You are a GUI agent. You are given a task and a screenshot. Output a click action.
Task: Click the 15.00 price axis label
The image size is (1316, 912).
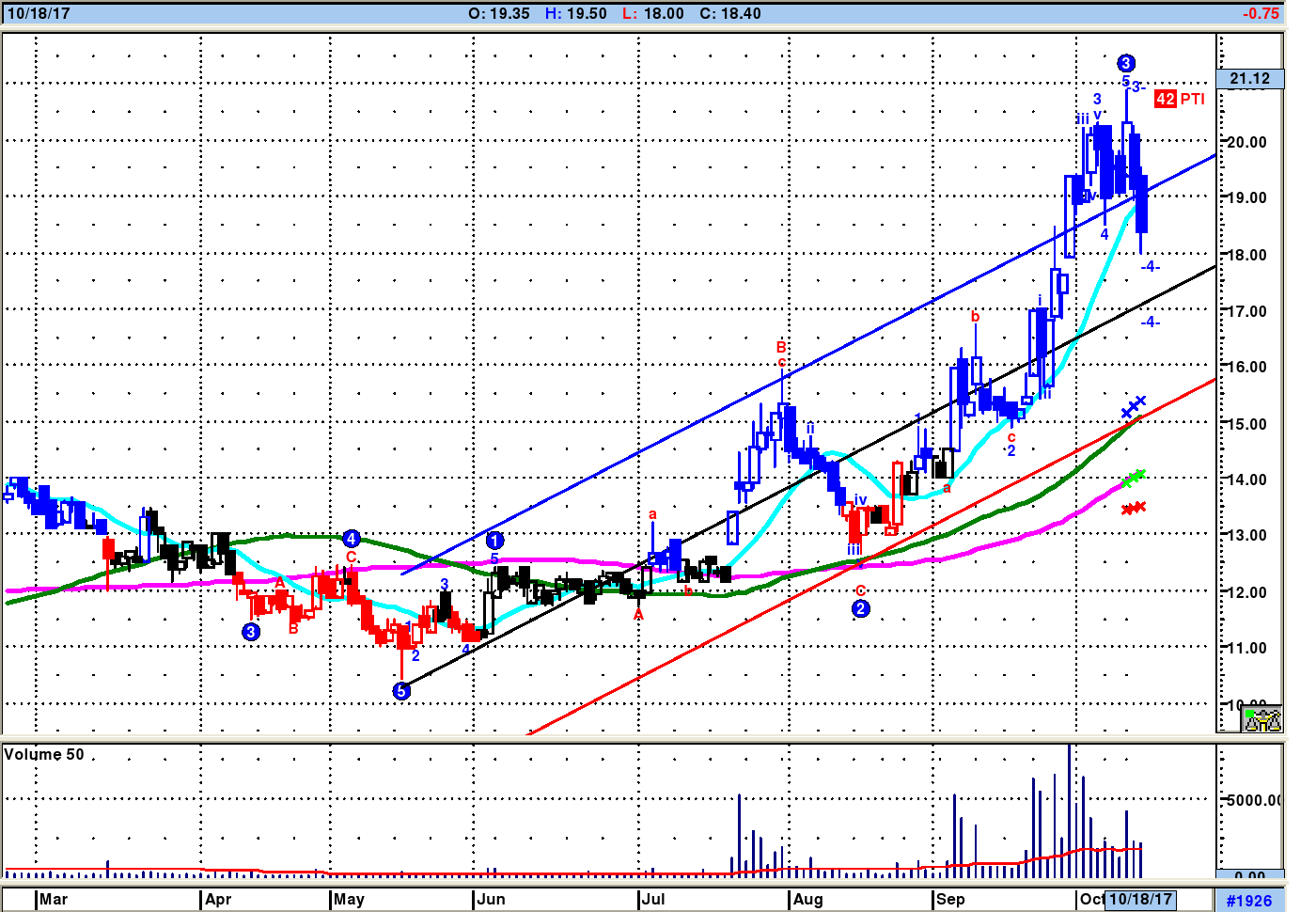[1247, 423]
